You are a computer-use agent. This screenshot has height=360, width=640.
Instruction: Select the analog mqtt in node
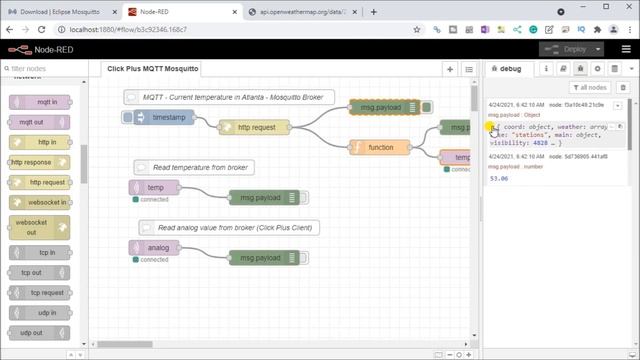coord(154,248)
